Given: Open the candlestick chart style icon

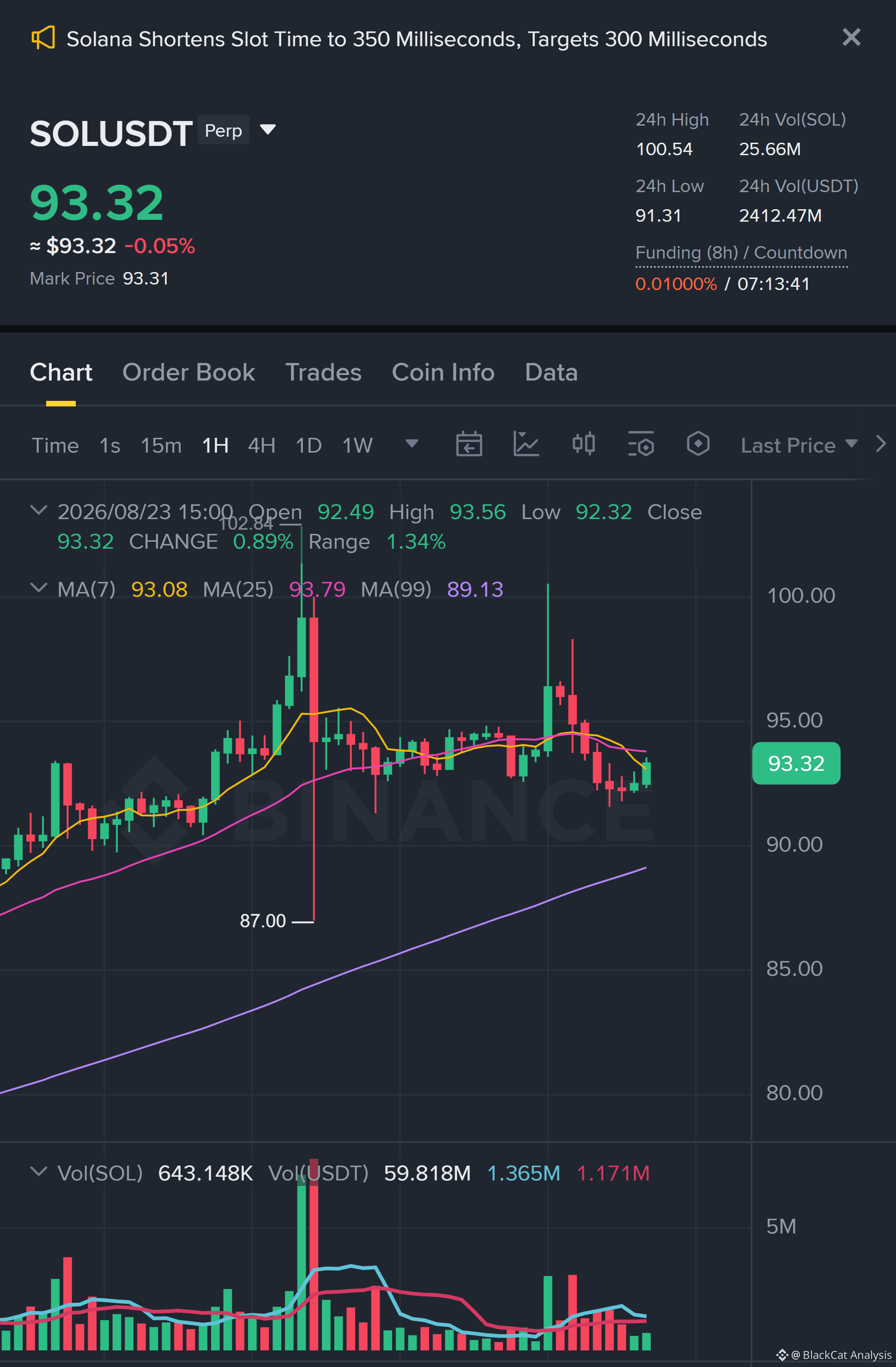Looking at the screenshot, I should (583, 444).
